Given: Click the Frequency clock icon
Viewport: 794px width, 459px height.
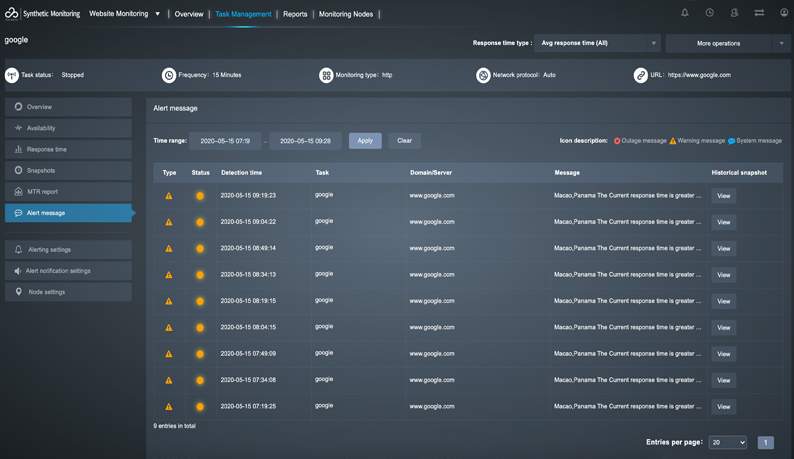Looking at the screenshot, I should coord(169,75).
